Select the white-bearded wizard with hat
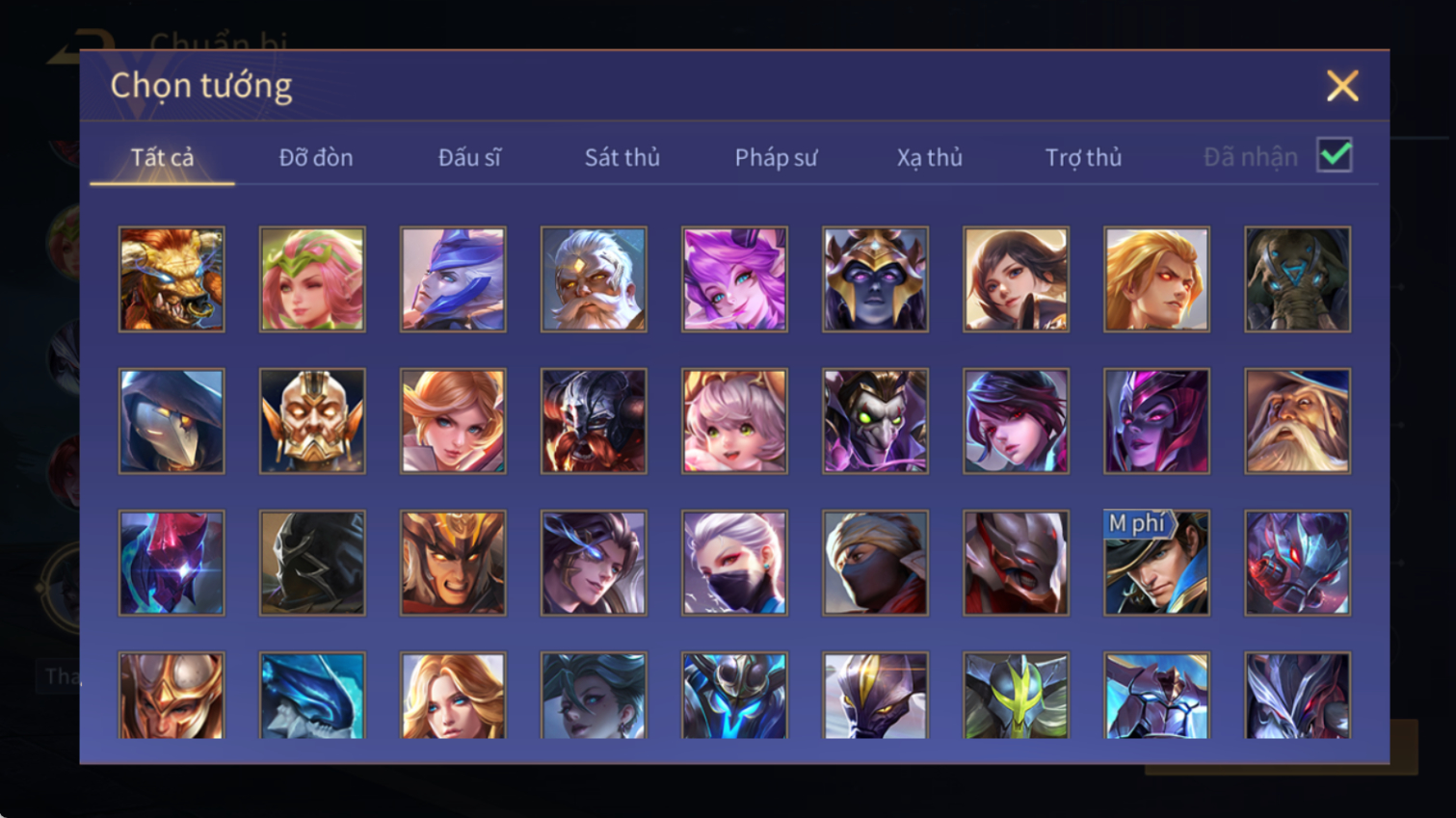This screenshot has height=818, width=1456. (1297, 421)
